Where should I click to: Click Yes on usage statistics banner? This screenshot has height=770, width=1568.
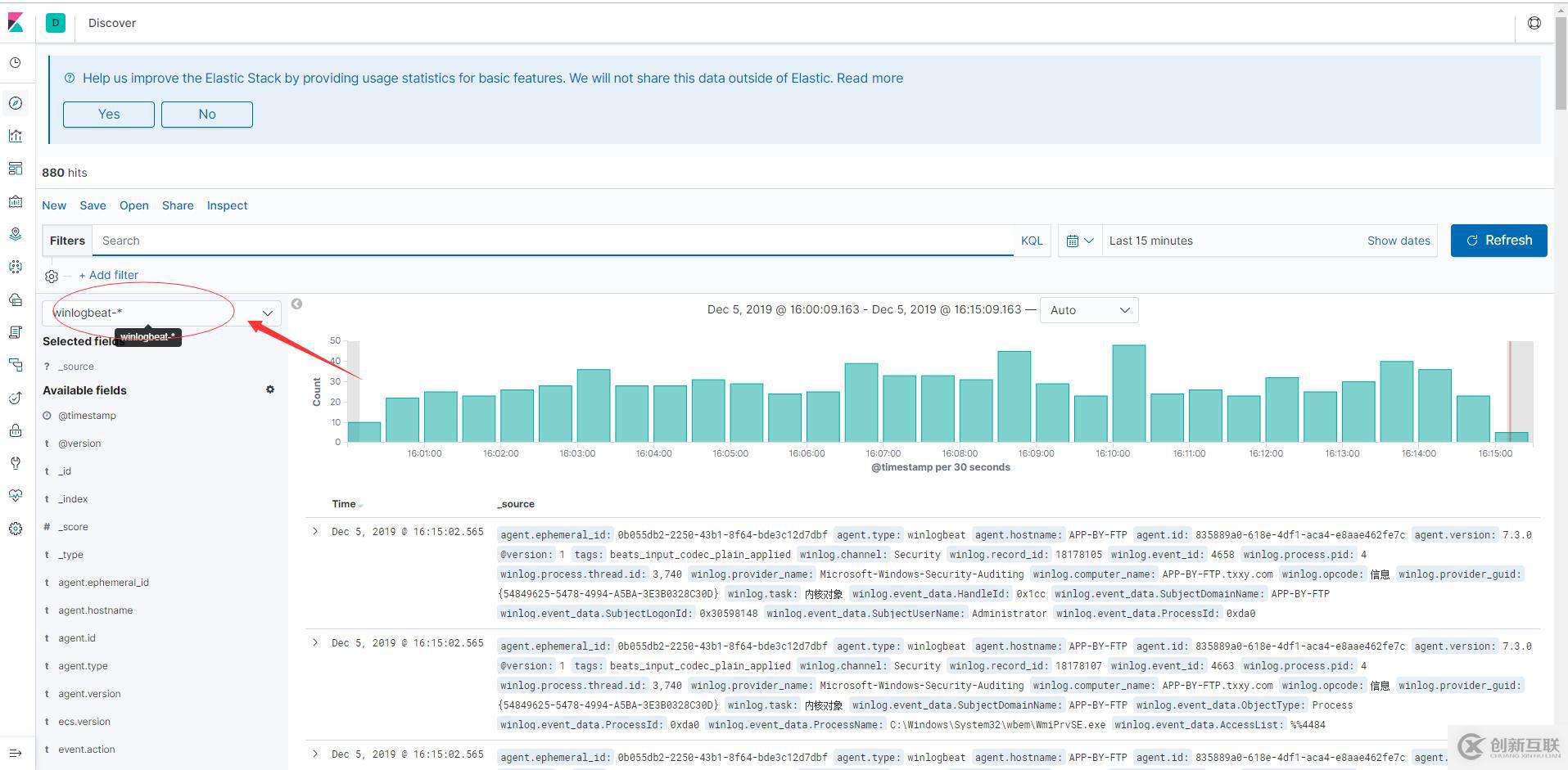pos(109,115)
